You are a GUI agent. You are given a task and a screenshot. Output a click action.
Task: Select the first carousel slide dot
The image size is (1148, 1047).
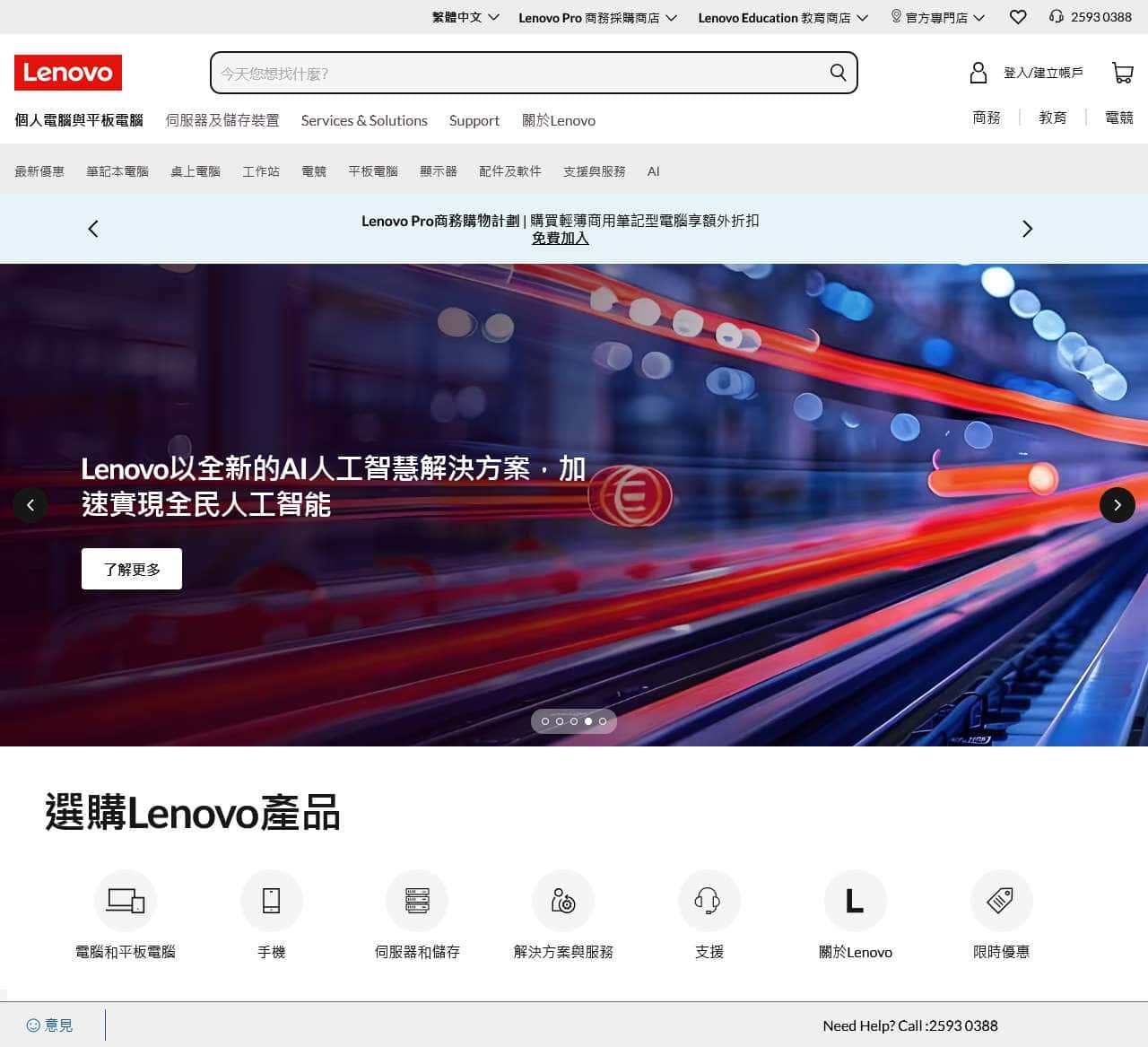[x=545, y=721]
